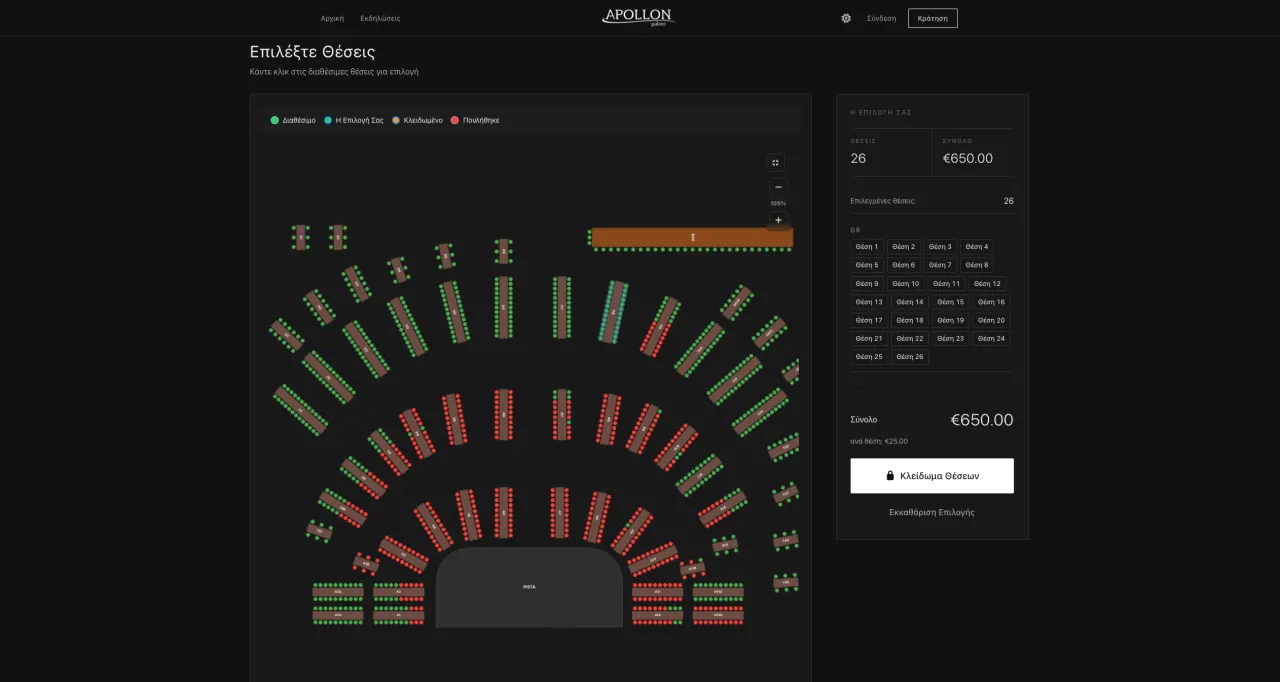This screenshot has height=682, width=1280.
Task: Open the settings gear in the header
Action: [x=846, y=18]
